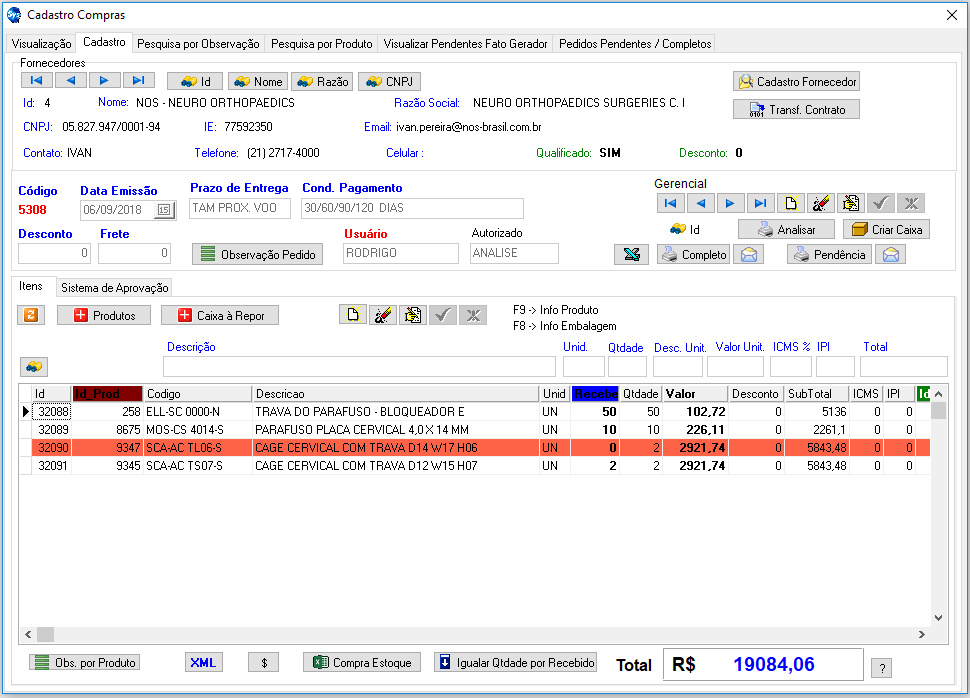Open the Pedidos Pendentes / Completos tab
The image size is (970, 698).
point(635,44)
